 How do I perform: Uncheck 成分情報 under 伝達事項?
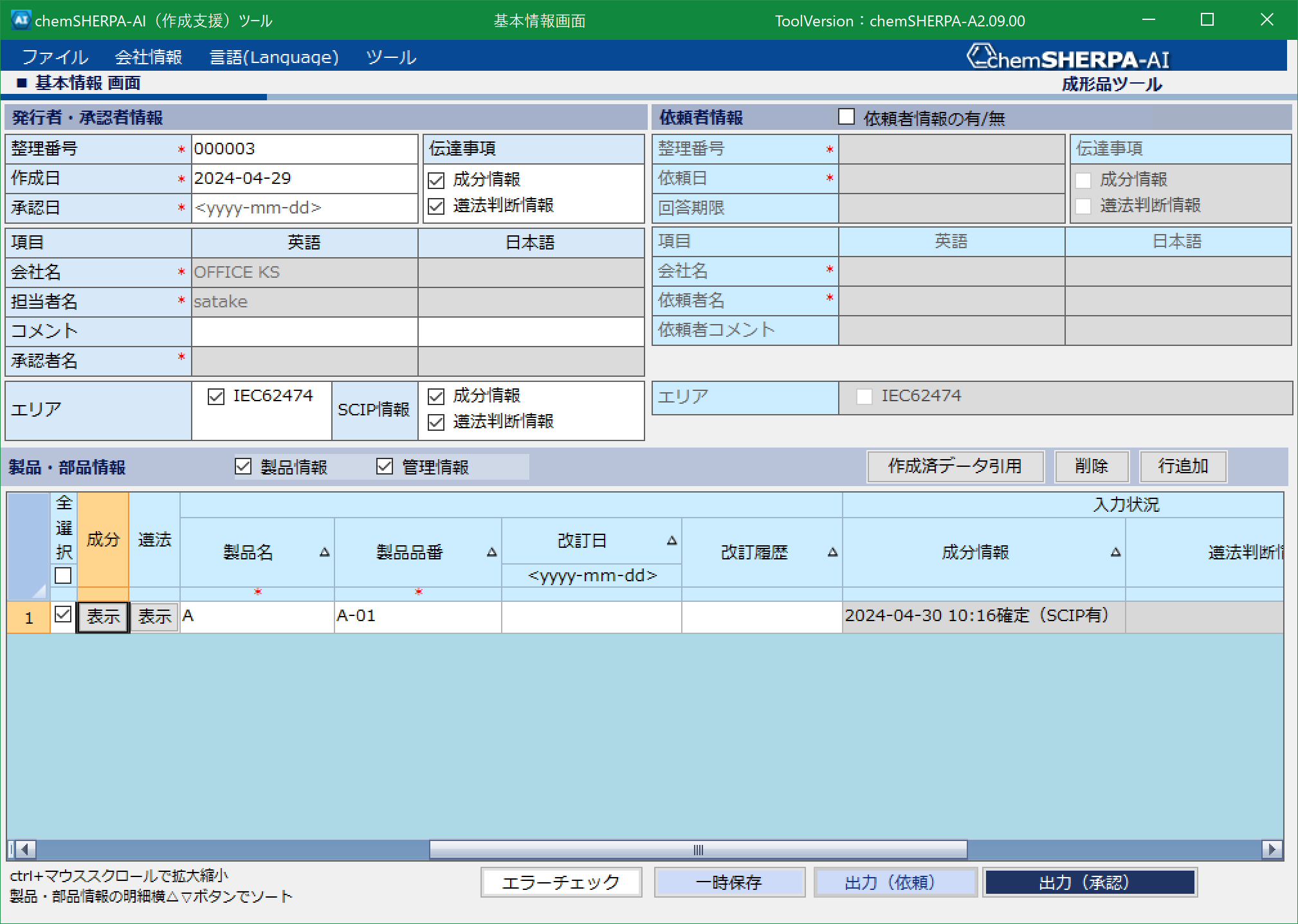(x=436, y=179)
